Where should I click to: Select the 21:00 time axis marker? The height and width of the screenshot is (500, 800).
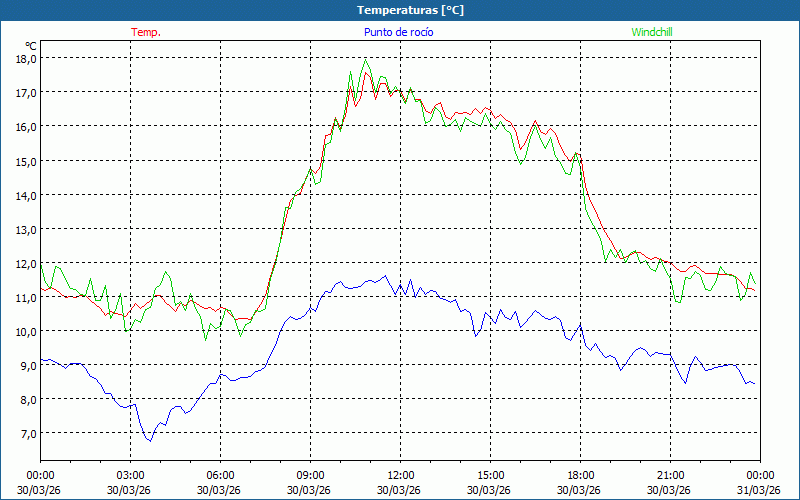pyautogui.click(x=670, y=475)
